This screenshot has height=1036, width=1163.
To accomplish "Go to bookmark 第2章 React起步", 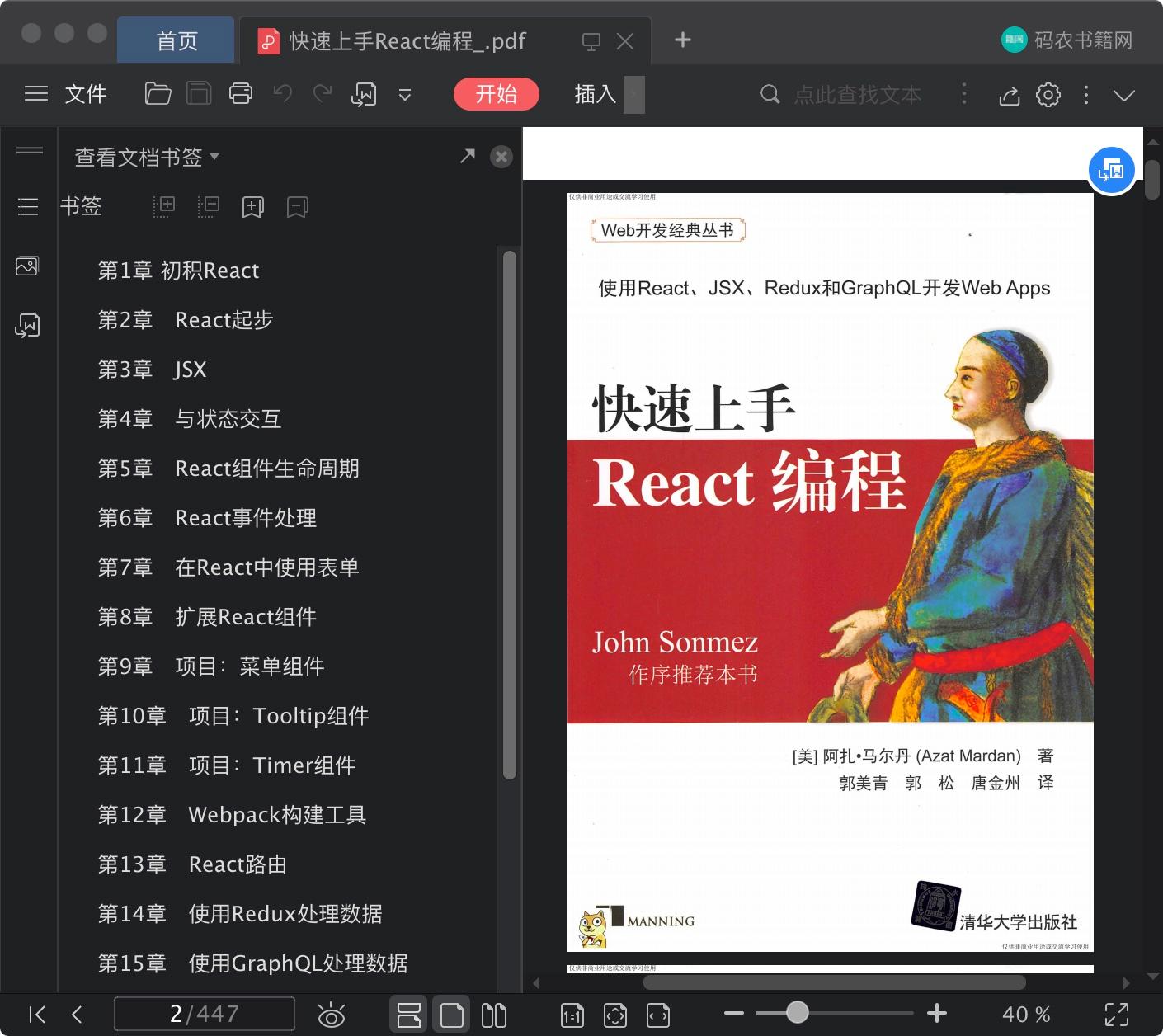I will pyautogui.click(x=186, y=320).
